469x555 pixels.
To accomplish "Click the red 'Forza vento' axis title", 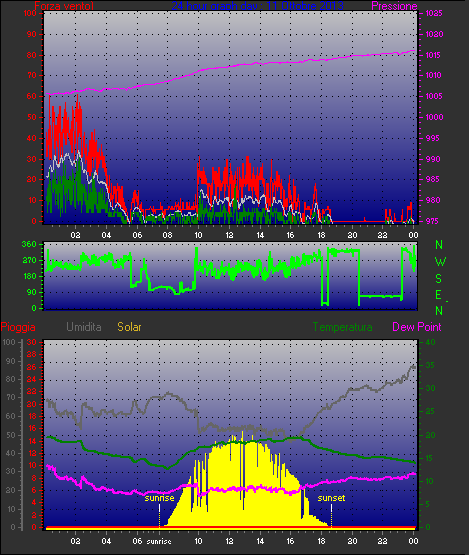I will (64, 6).
